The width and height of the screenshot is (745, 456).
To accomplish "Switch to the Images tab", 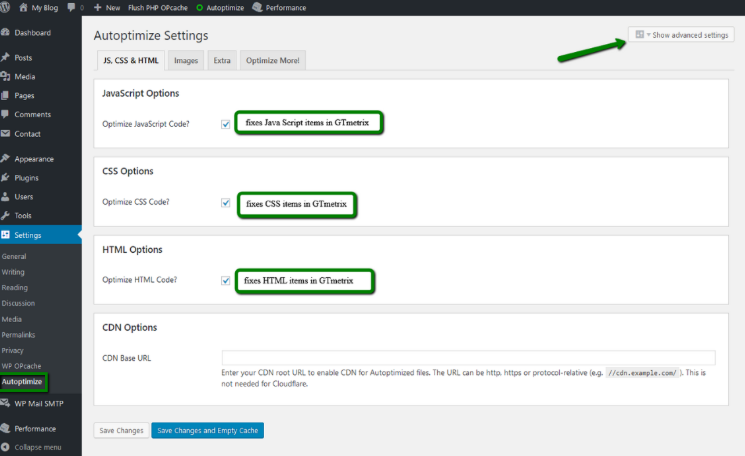I will pos(186,61).
